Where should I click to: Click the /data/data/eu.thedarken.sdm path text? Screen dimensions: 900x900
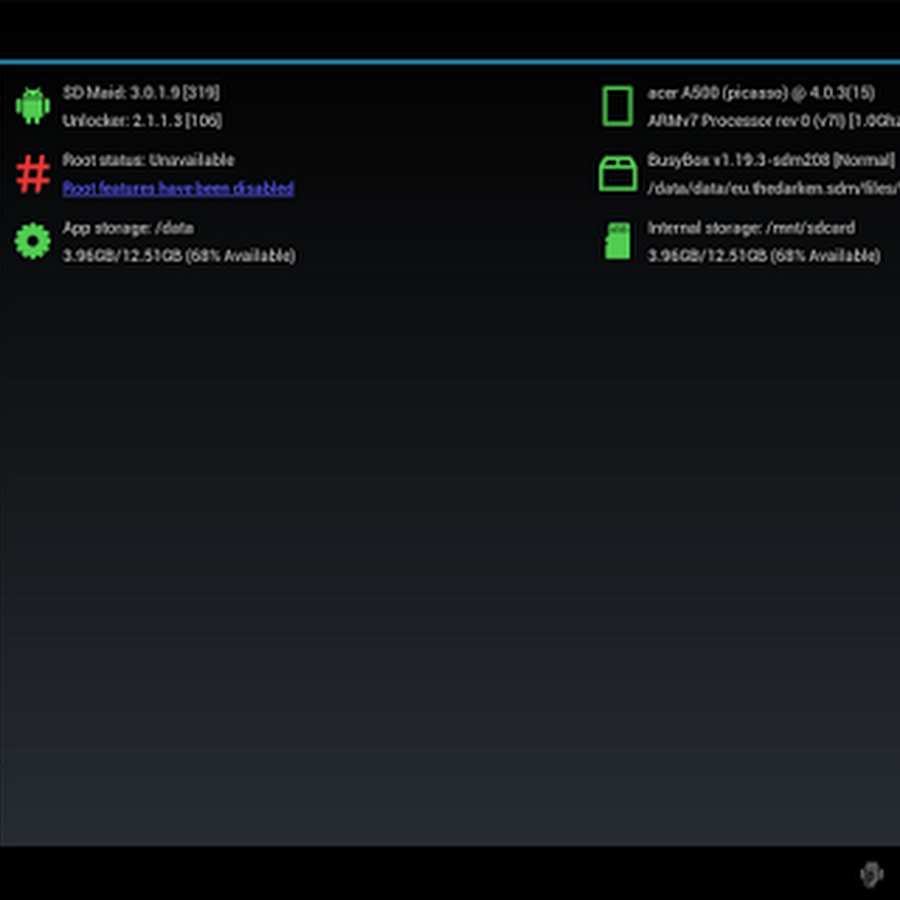774,188
